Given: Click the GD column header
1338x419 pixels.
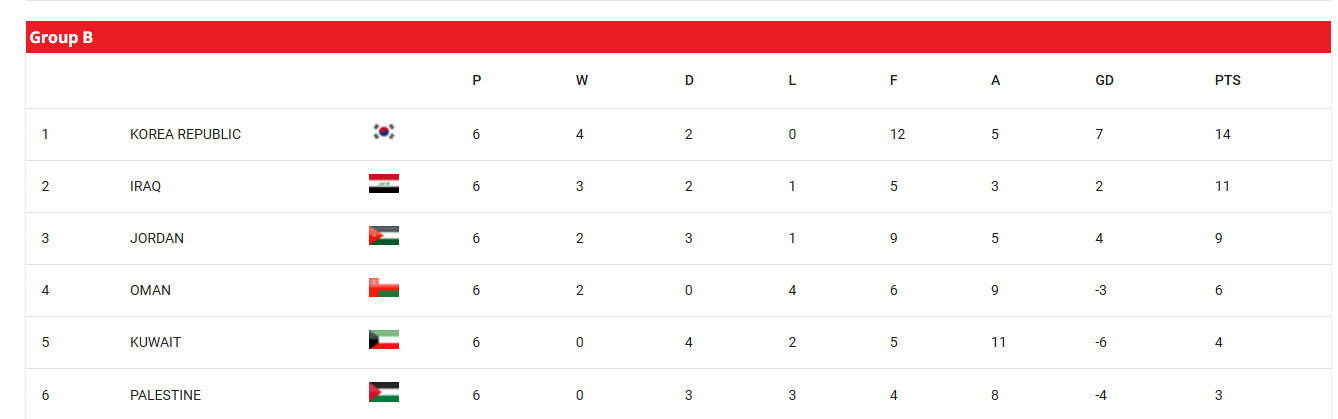Looking at the screenshot, I should (x=1104, y=81).
